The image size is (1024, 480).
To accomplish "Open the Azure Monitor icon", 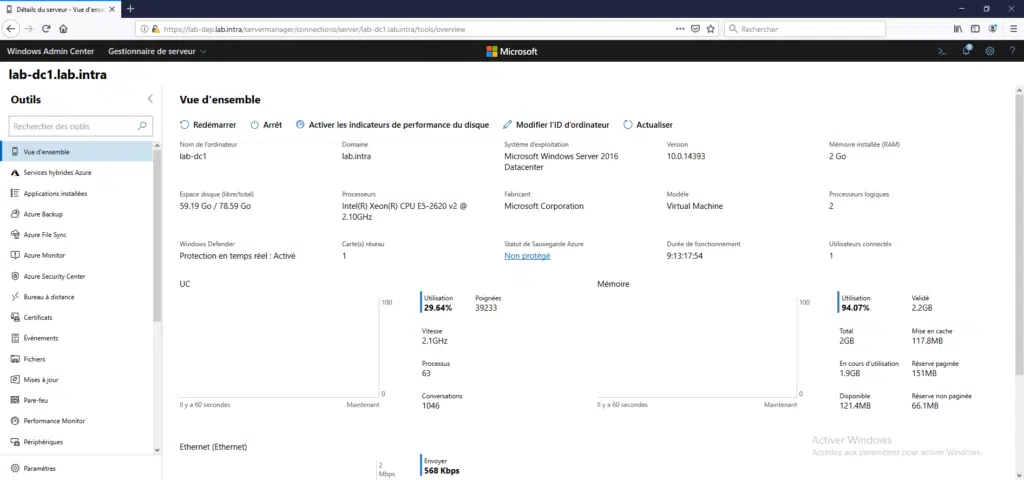I will pos(15,255).
